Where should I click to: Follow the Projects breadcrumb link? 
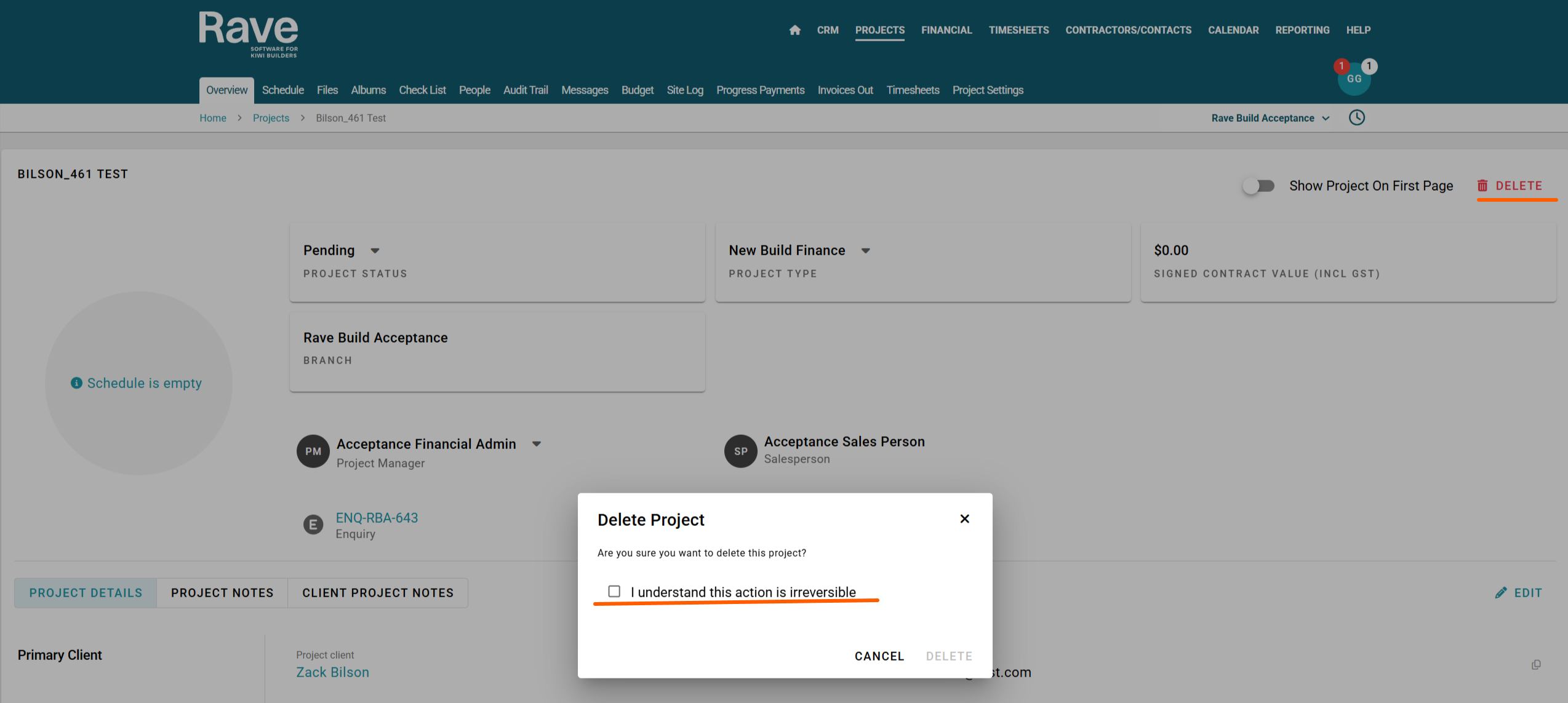(271, 118)
